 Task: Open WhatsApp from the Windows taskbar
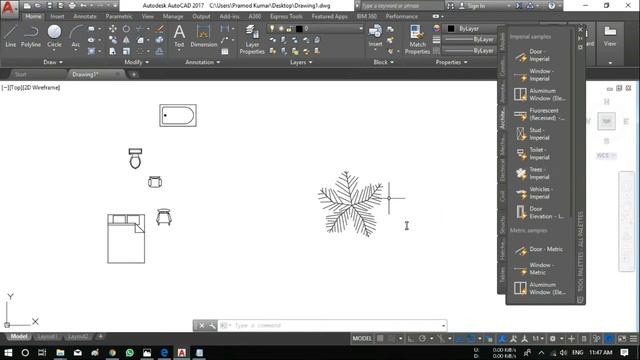click(130, 352)
